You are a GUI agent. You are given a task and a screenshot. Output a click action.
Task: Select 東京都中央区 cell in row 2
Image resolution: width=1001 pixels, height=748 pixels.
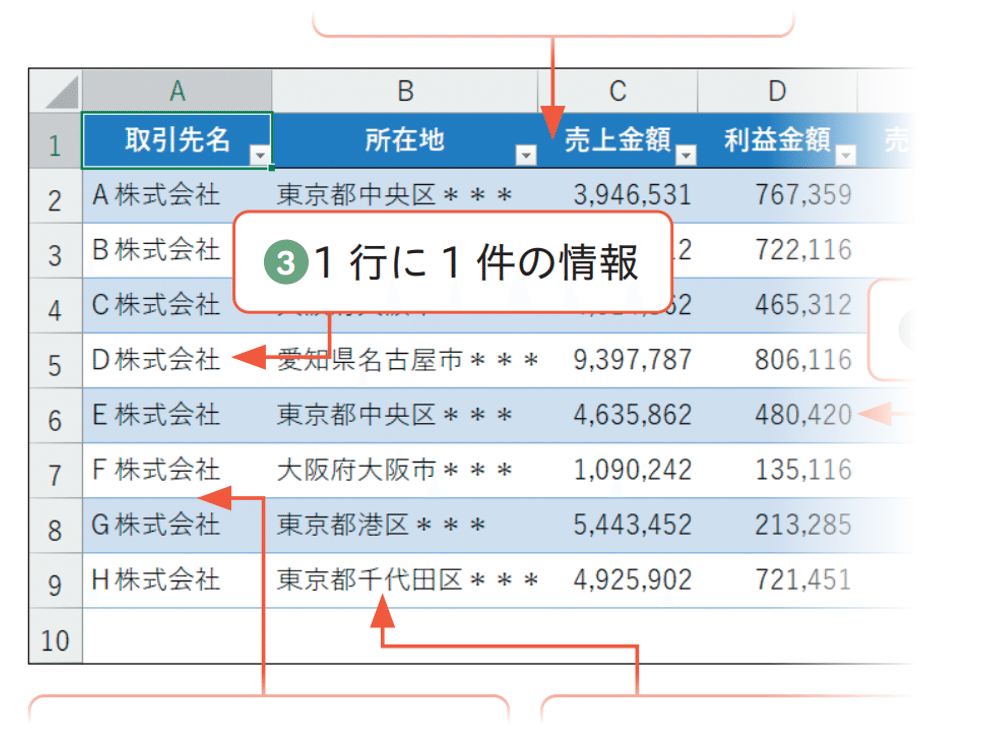(x=405, y=196)
